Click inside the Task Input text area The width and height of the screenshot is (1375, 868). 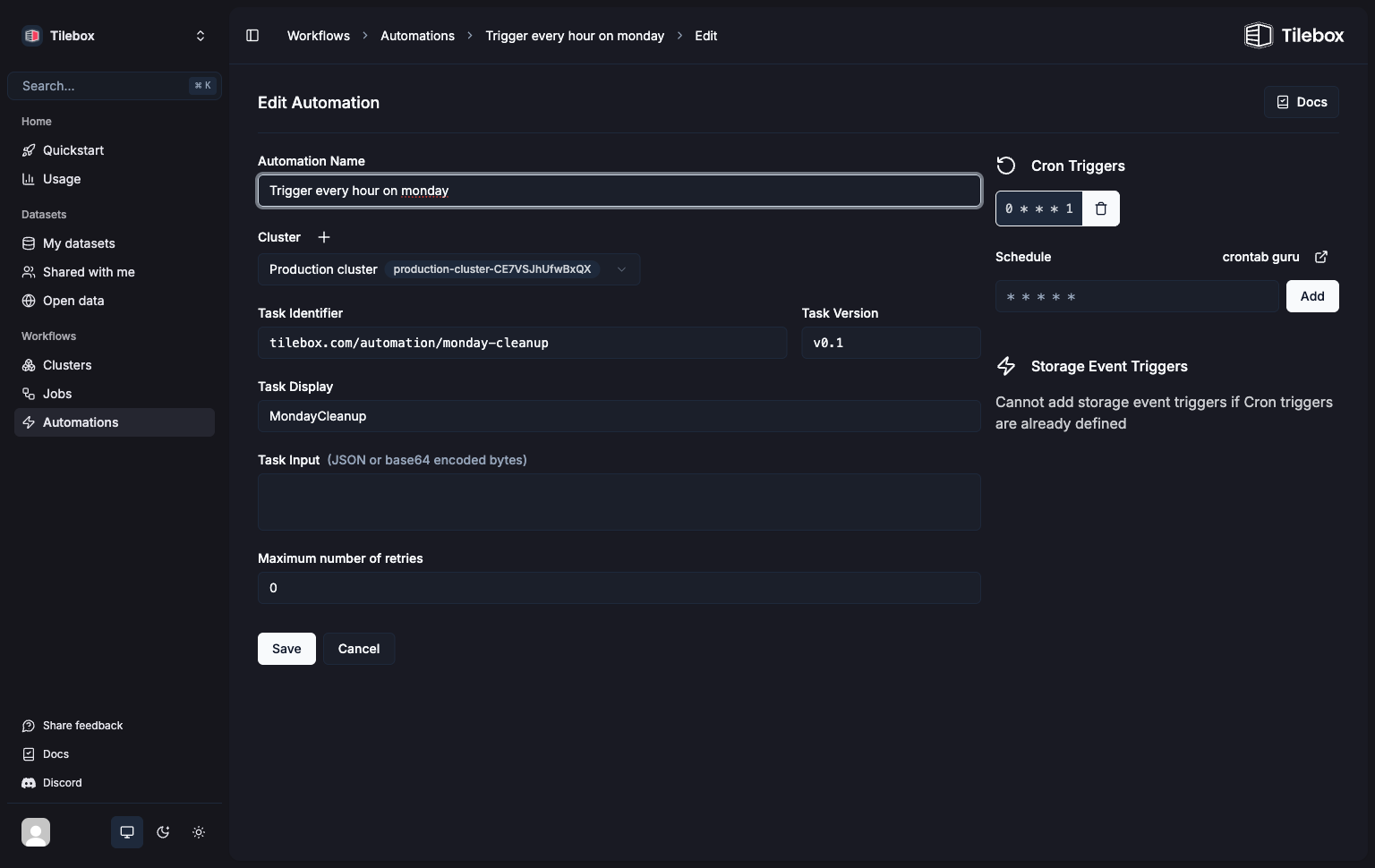pyautogui.click(x=619, y=501)
